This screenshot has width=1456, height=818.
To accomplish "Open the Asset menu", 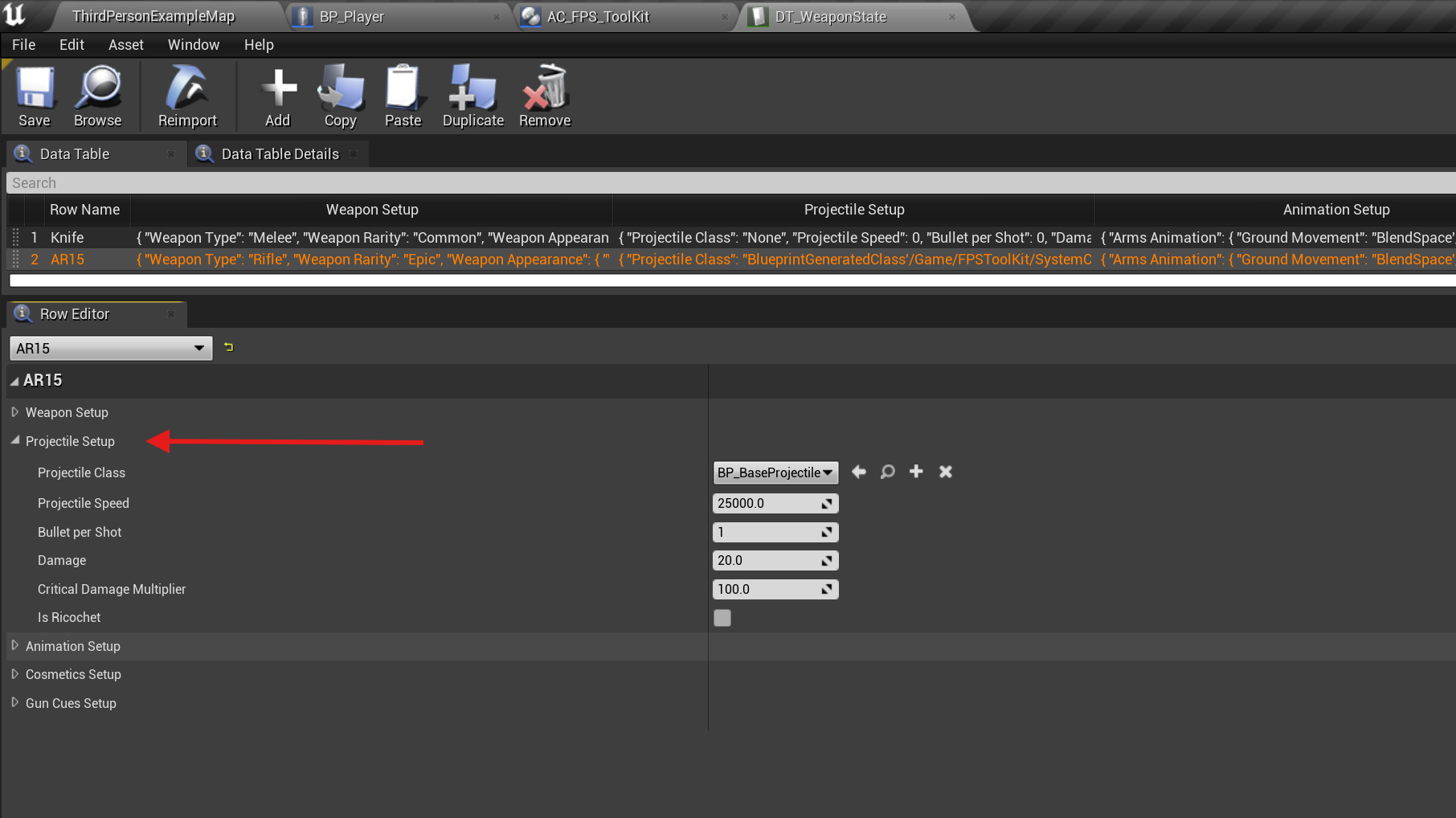I will tap(126, 45).
